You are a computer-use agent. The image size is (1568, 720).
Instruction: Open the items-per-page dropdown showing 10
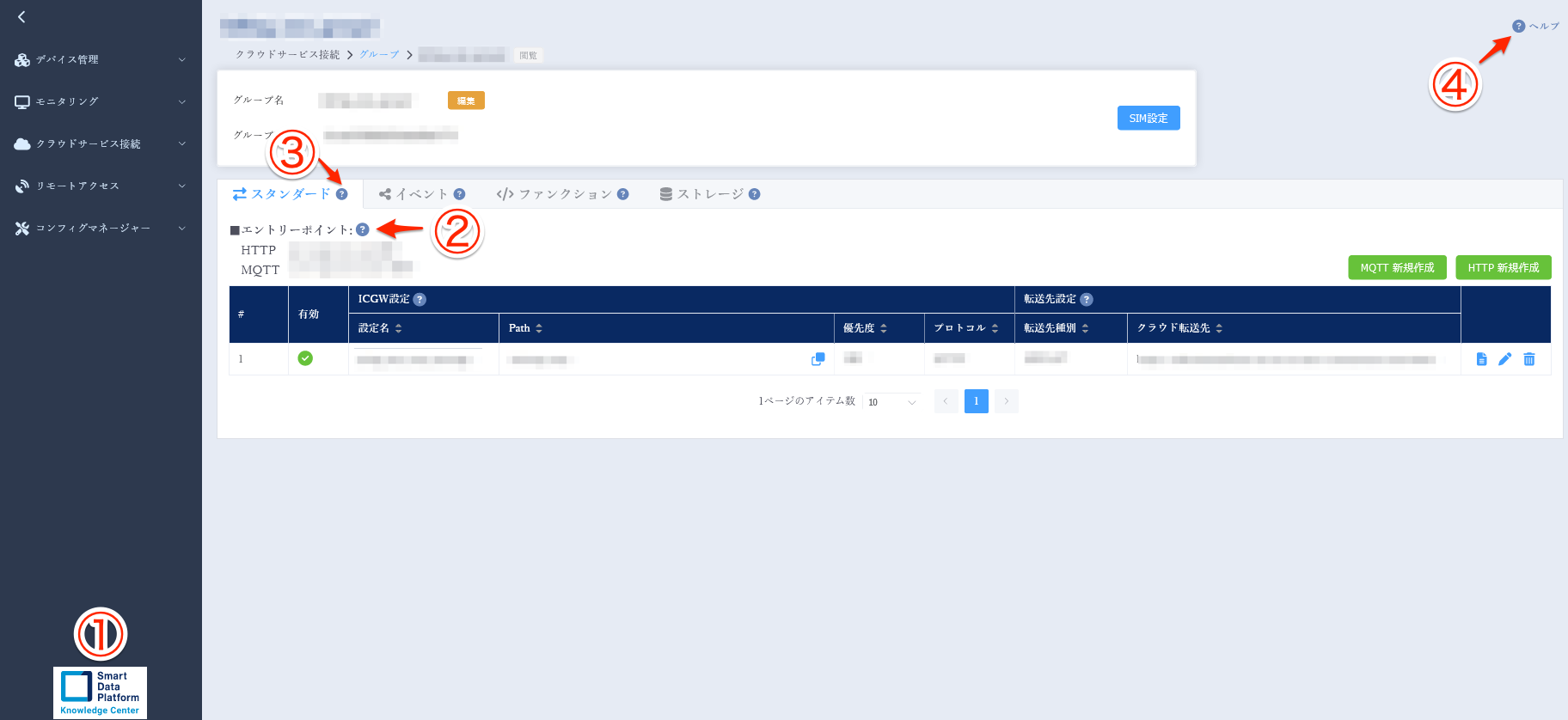click(x=892, y=402)
